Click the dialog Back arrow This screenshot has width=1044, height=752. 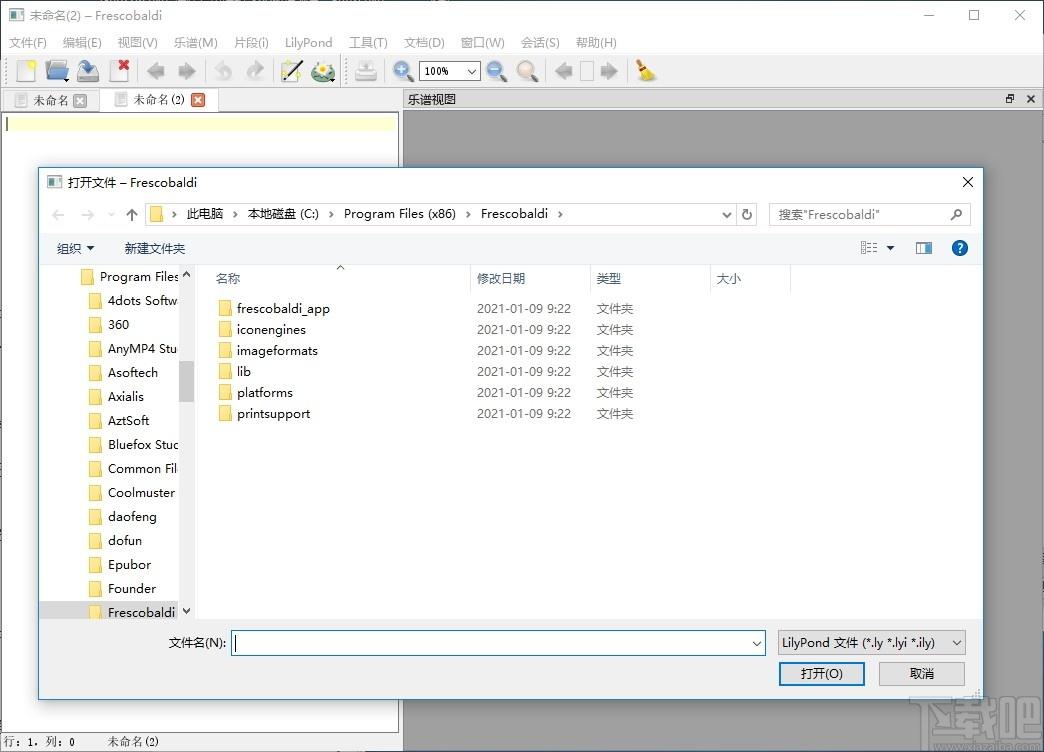(x=59, y=214)
